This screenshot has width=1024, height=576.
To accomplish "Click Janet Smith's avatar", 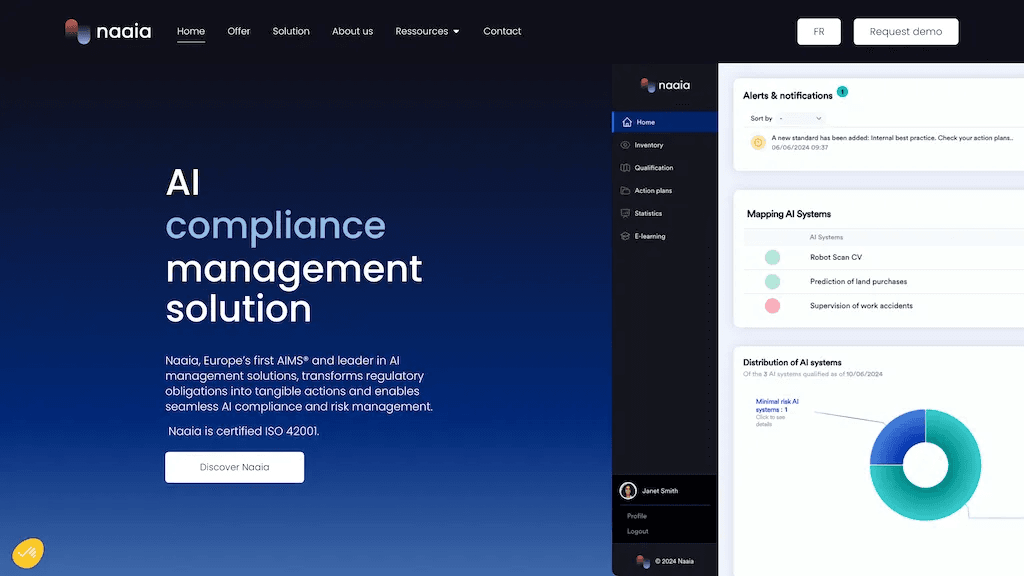I will pyautogui.click(x=628, y=490).
